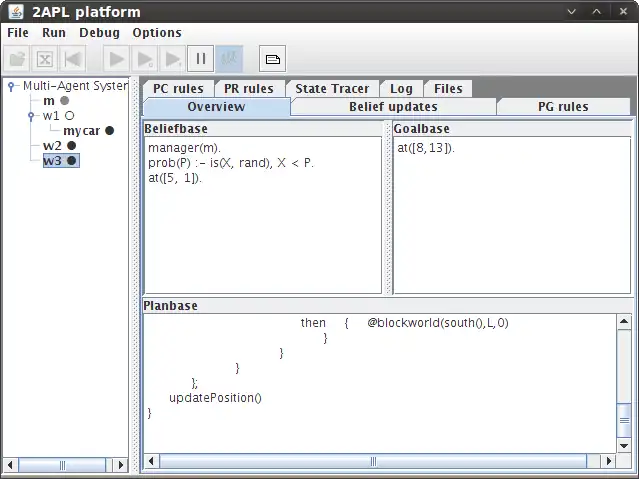Viewport: 639px width, 479px height.
Task: Click the close system toolbar icon
Action: 45,59
